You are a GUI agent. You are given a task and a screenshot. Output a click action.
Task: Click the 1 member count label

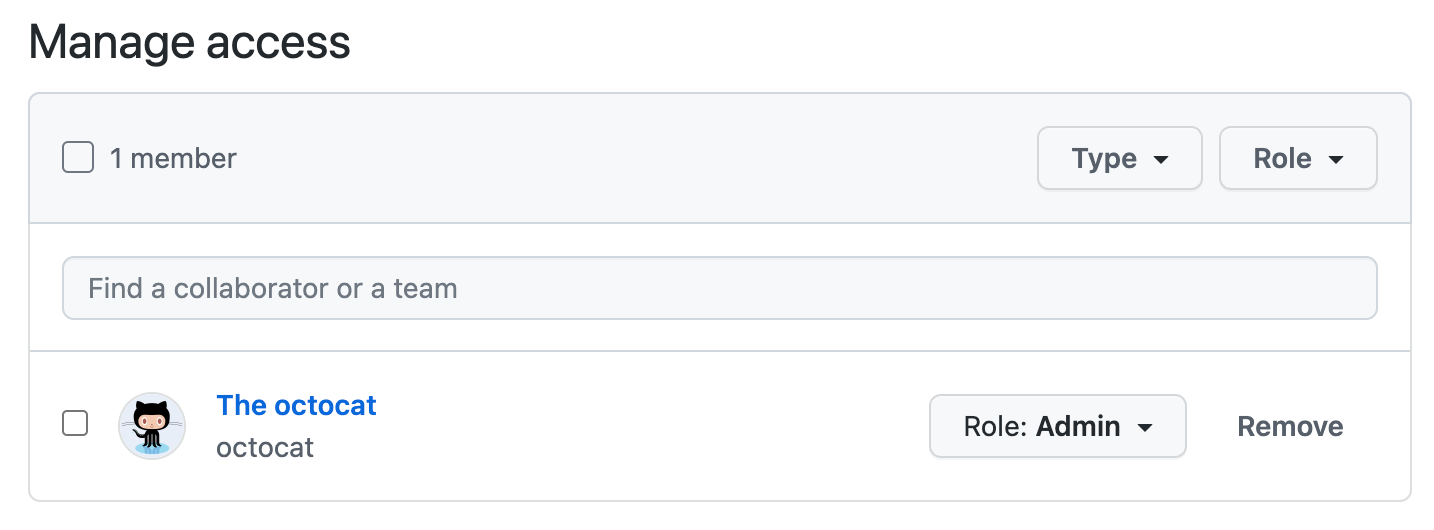click(173, 158)
